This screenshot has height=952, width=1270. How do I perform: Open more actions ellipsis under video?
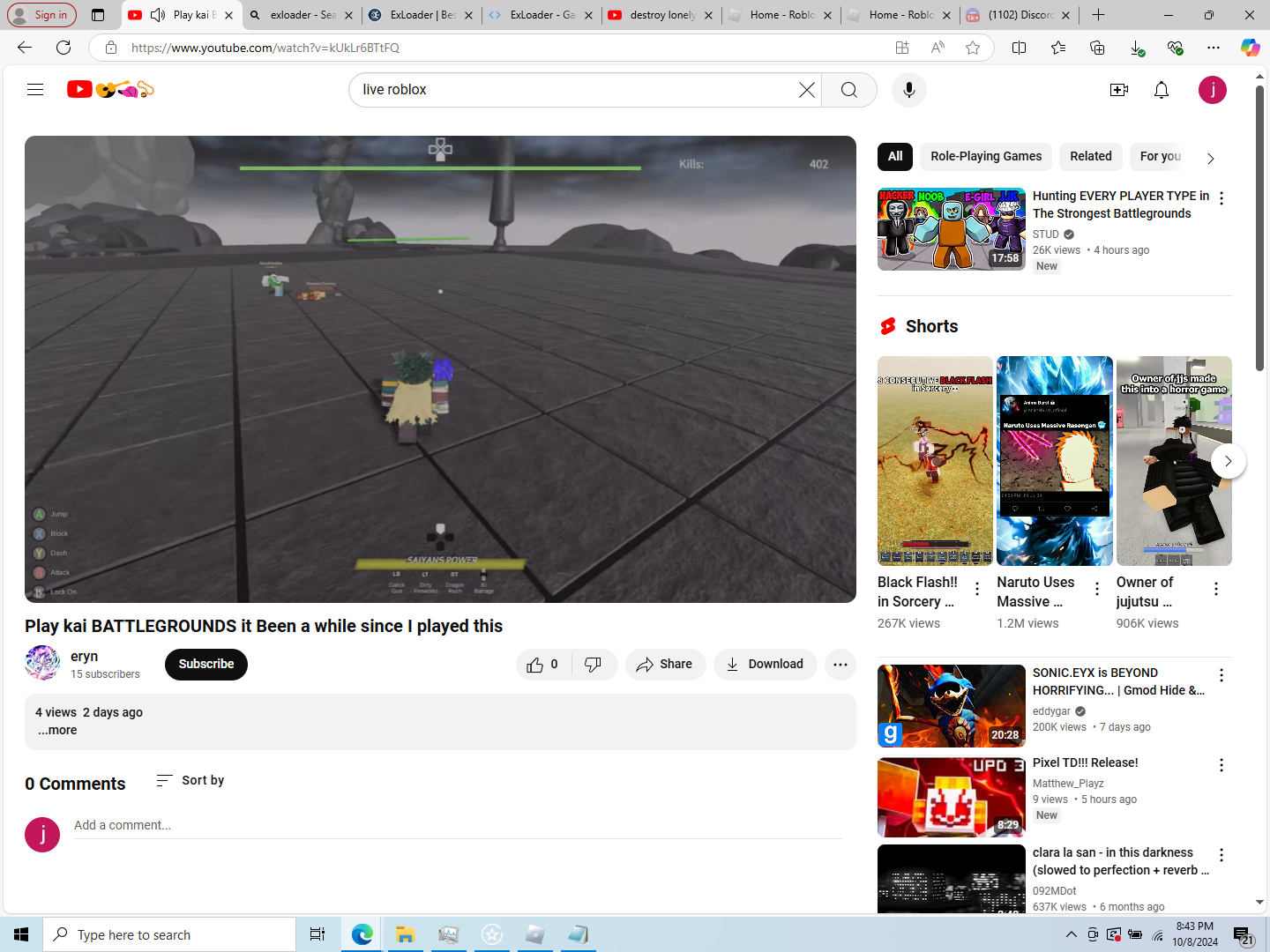(840, 665)
